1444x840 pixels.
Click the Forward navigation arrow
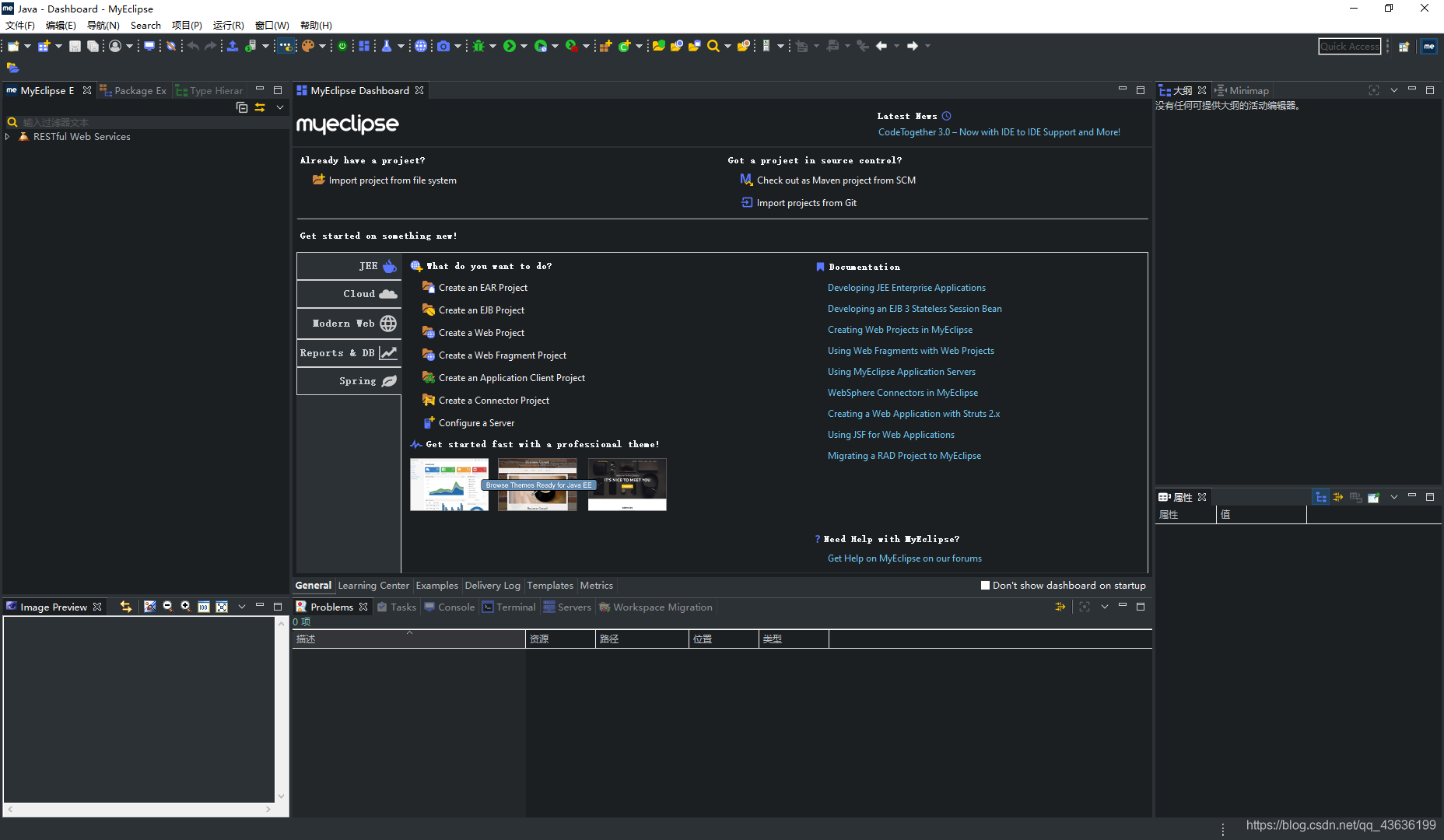click(913, 46)
